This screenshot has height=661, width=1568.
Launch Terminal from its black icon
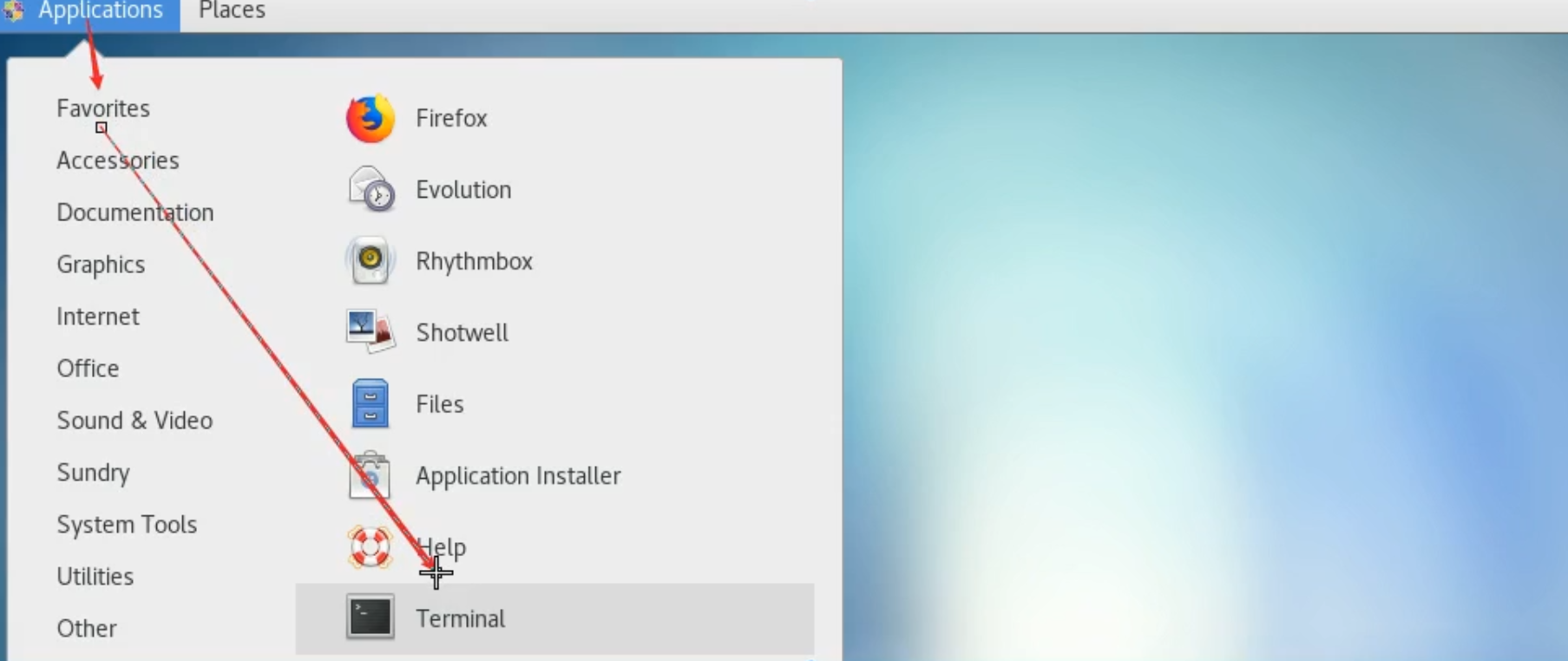[371, 617]
